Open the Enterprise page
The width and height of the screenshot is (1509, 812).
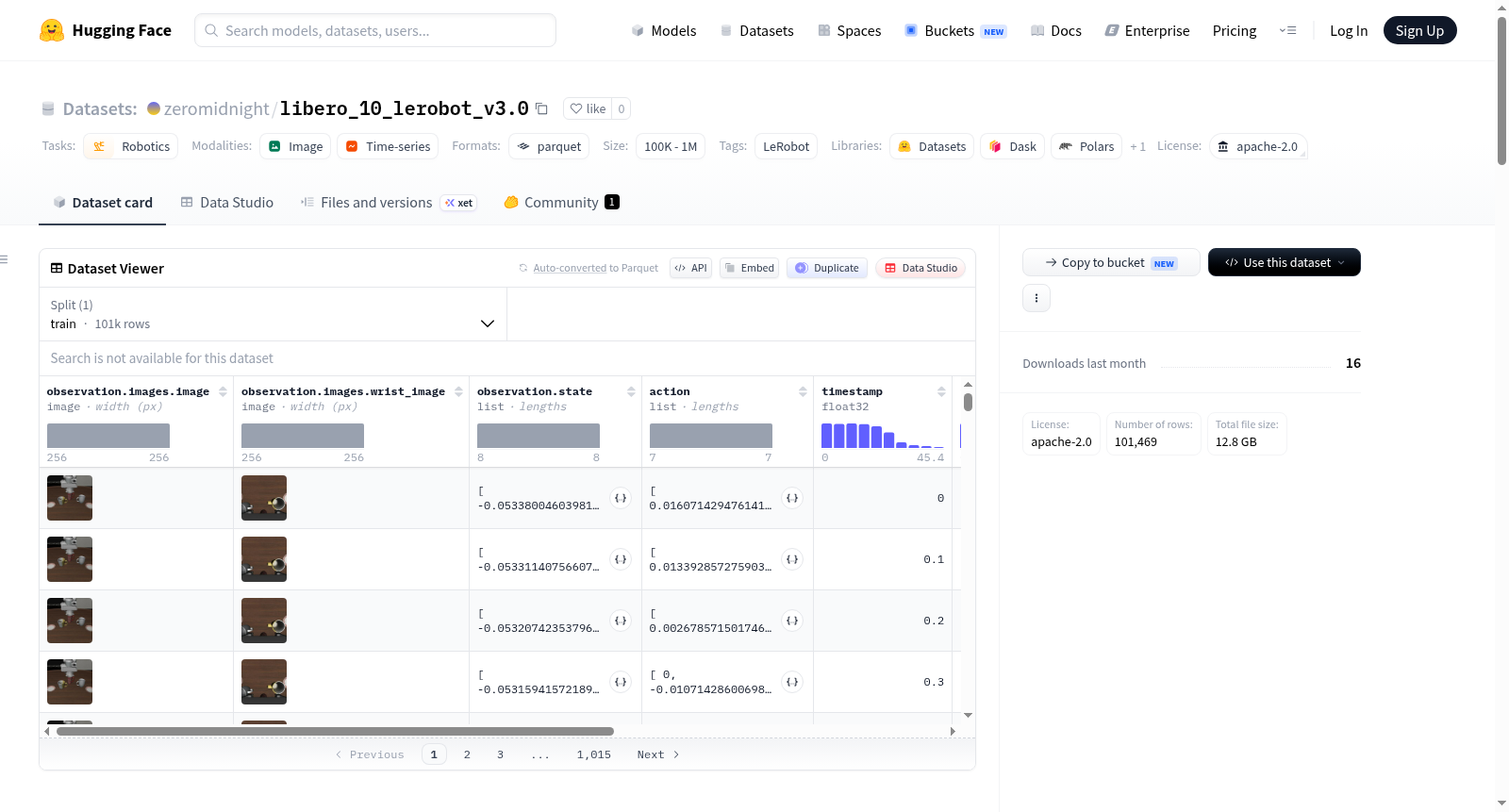click(1147, 30)
